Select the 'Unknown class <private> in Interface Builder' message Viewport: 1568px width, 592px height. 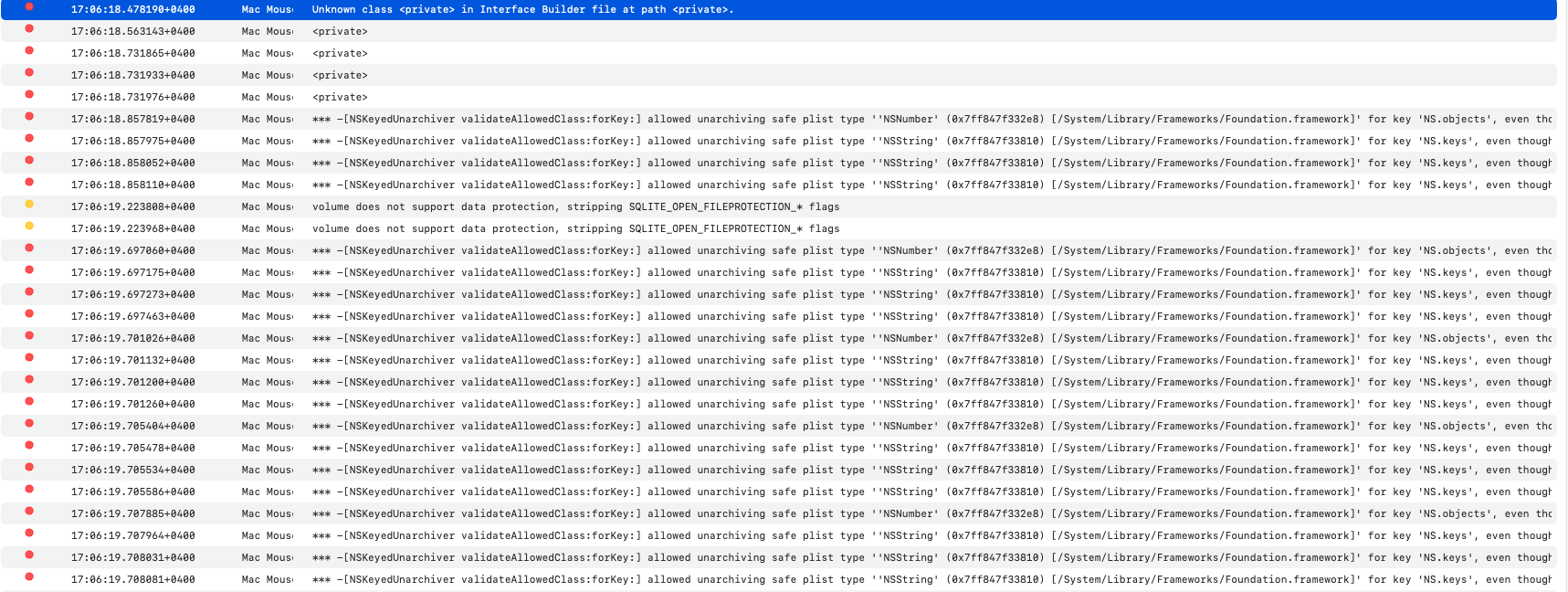click(x=522, y=9)
